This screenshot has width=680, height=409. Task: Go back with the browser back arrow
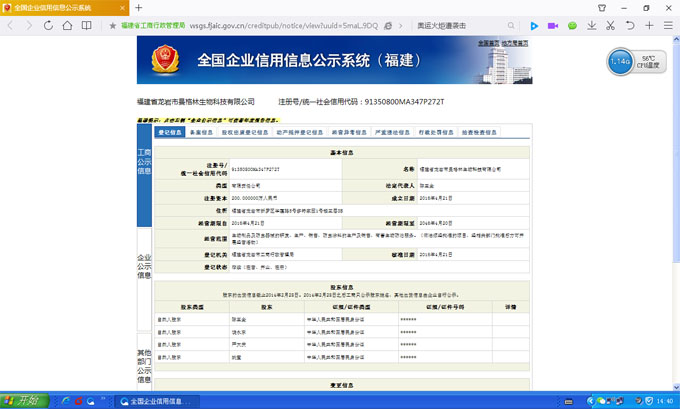pyautogui.click(x=10, y=26)
